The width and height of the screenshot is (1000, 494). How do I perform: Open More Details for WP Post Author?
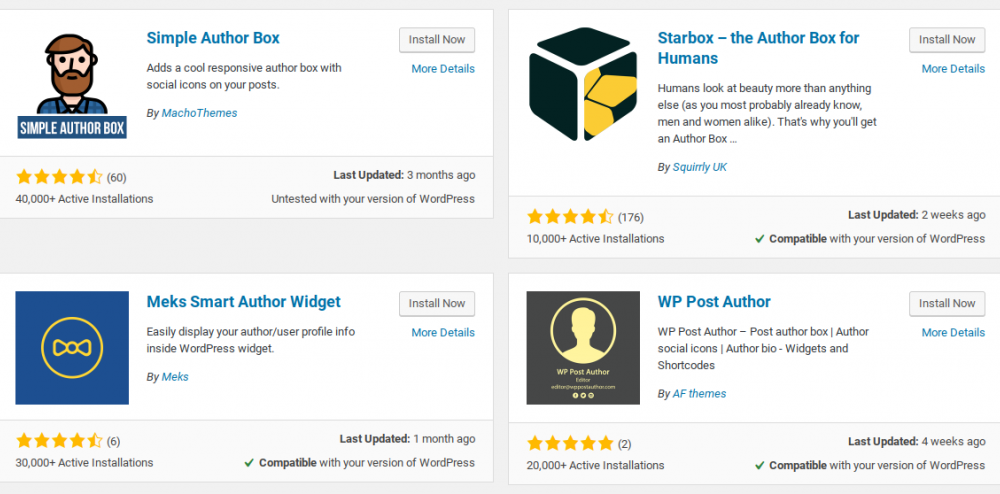(x=953, y=332)
